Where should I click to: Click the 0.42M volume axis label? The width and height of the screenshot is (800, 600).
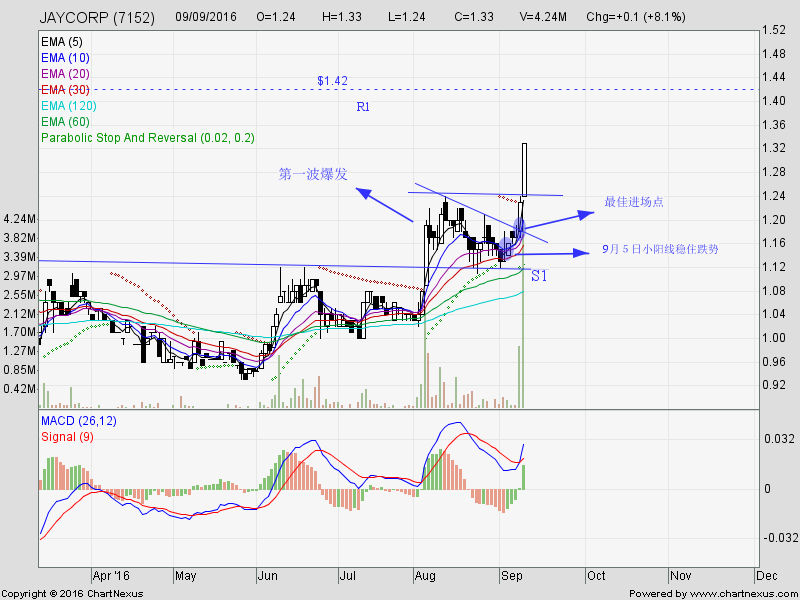(x=19, y=389)
